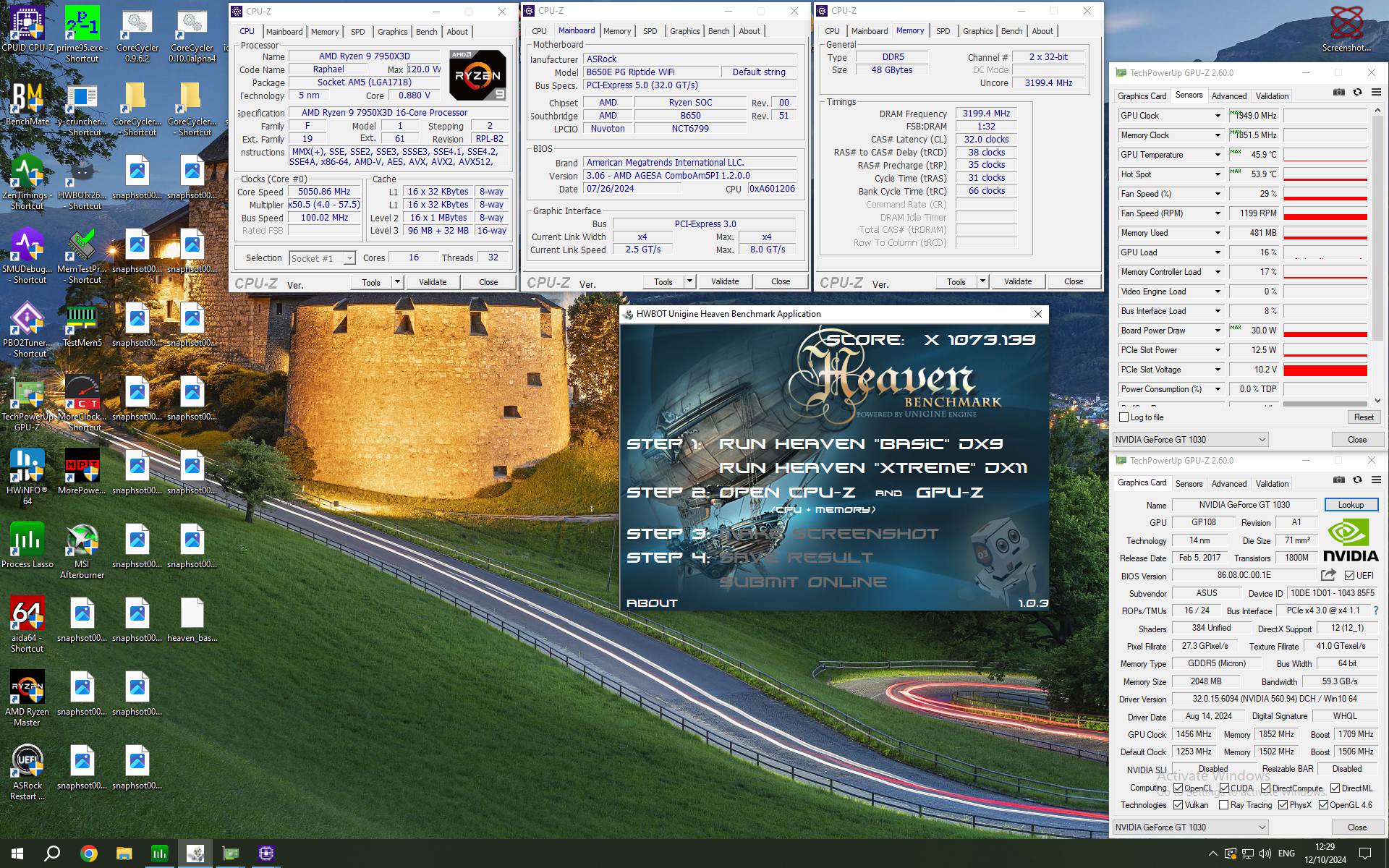Screen dimensions: 1389x868
Task: Switch to SPD tab in CPU-Z CPU window
Action: [357, 32]
